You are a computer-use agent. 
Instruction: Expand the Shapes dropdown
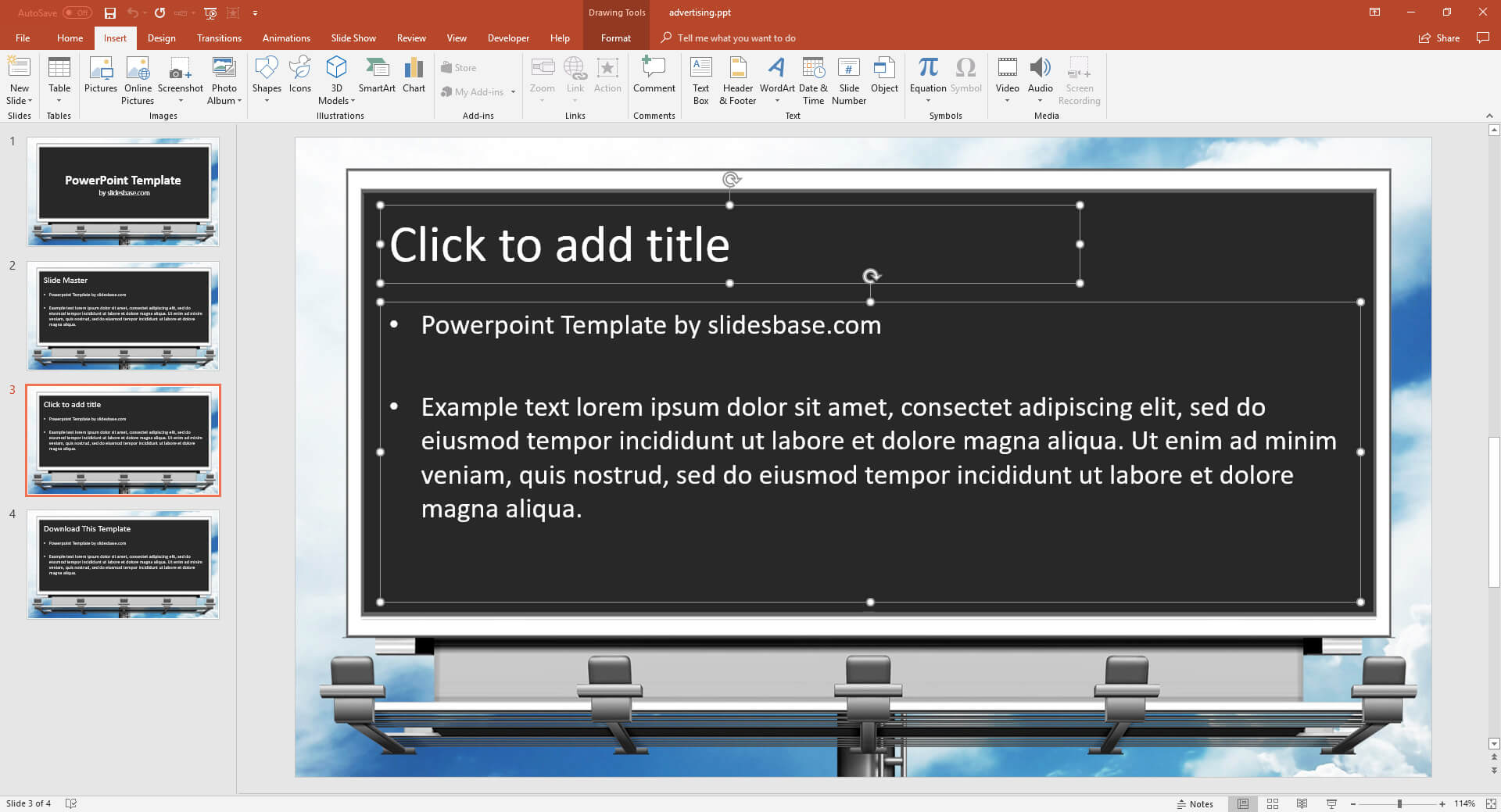(267, 100)
